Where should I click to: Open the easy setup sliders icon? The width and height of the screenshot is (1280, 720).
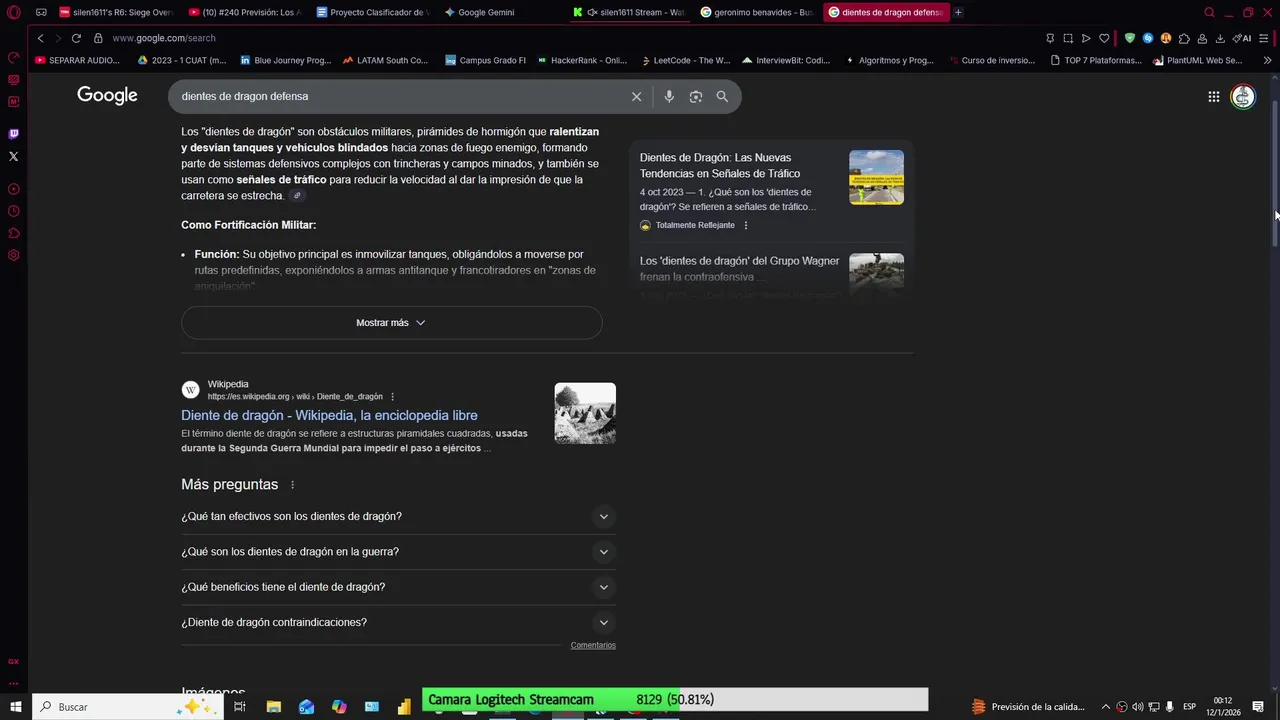point(1264,38)
